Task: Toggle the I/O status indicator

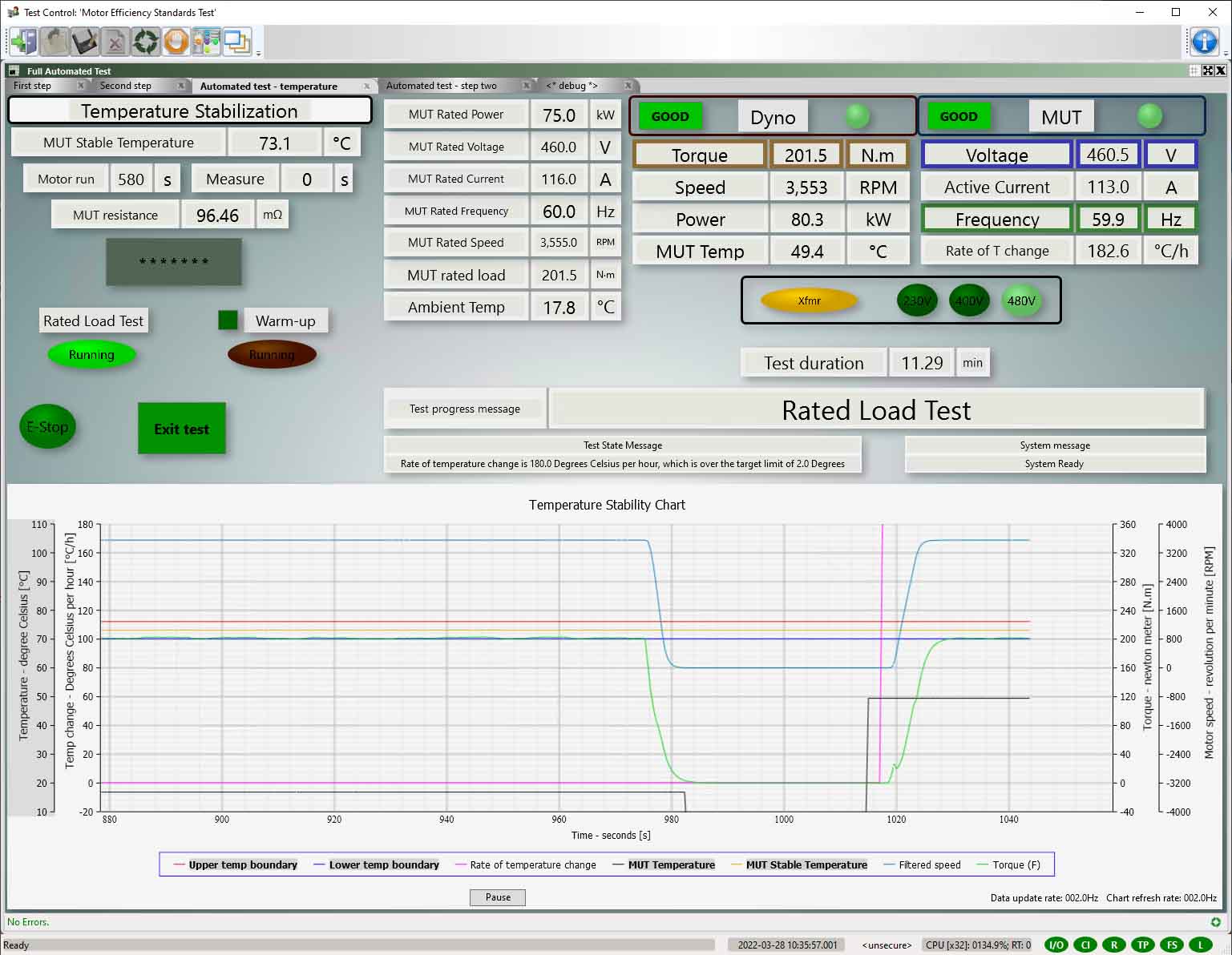Action: pos(1056,945)
